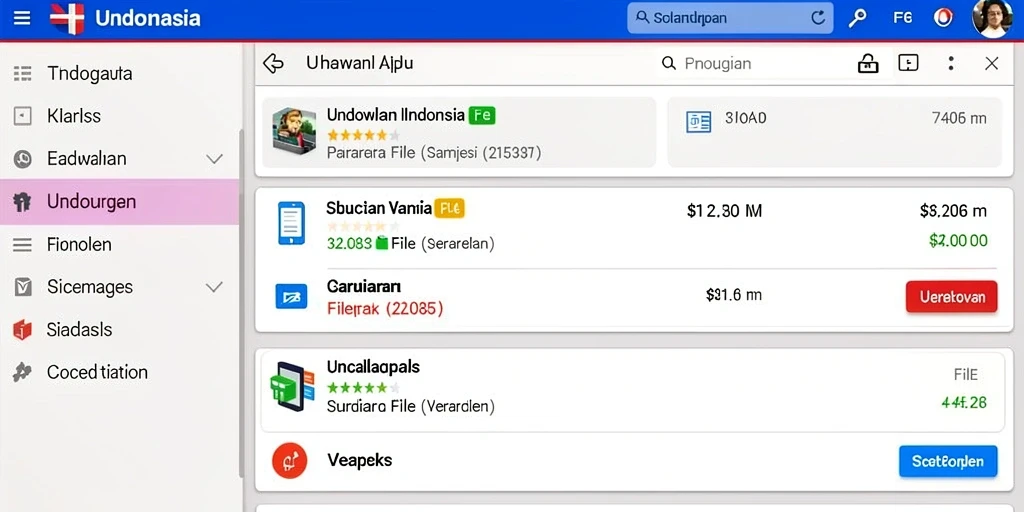Screen dimensions: 1024x512
Task: Click the blue Scetεorμen button
Action: [948, 462]
